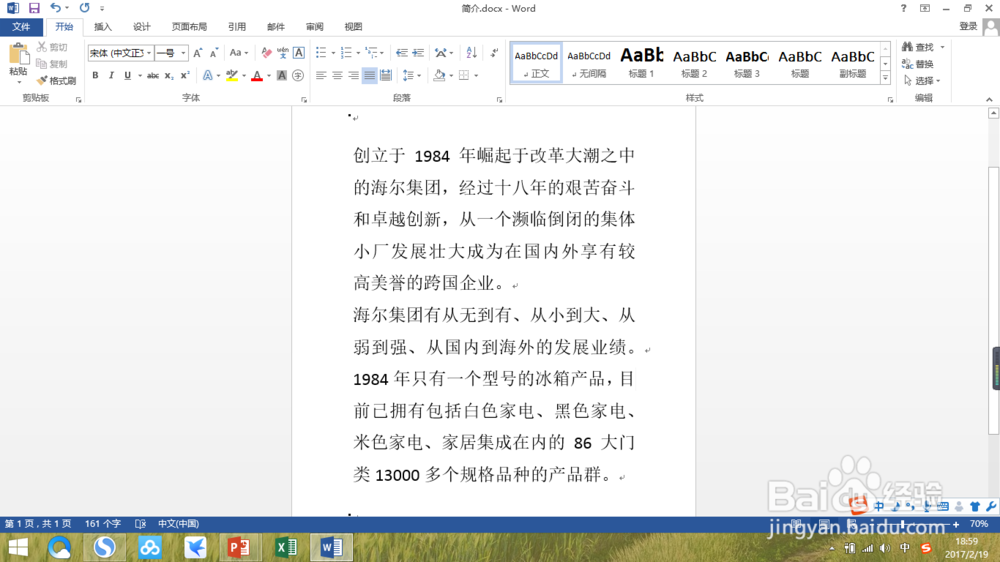1000x562 pixels.
Task: Apply yellow text highlight color
Action: point(232,75)
